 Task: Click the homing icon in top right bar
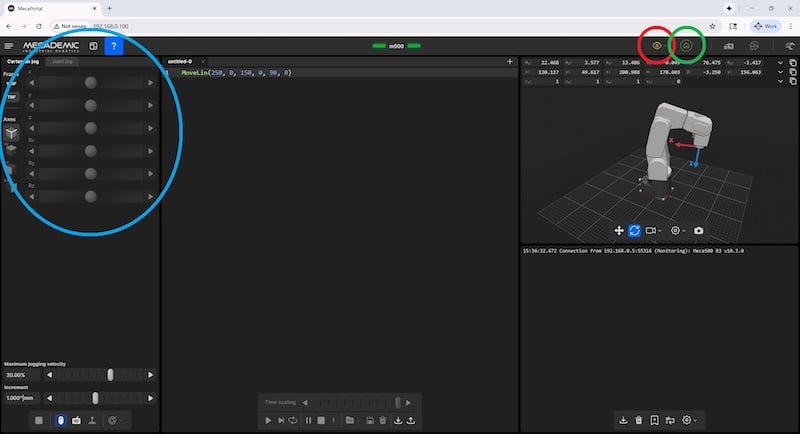point(754,46)
